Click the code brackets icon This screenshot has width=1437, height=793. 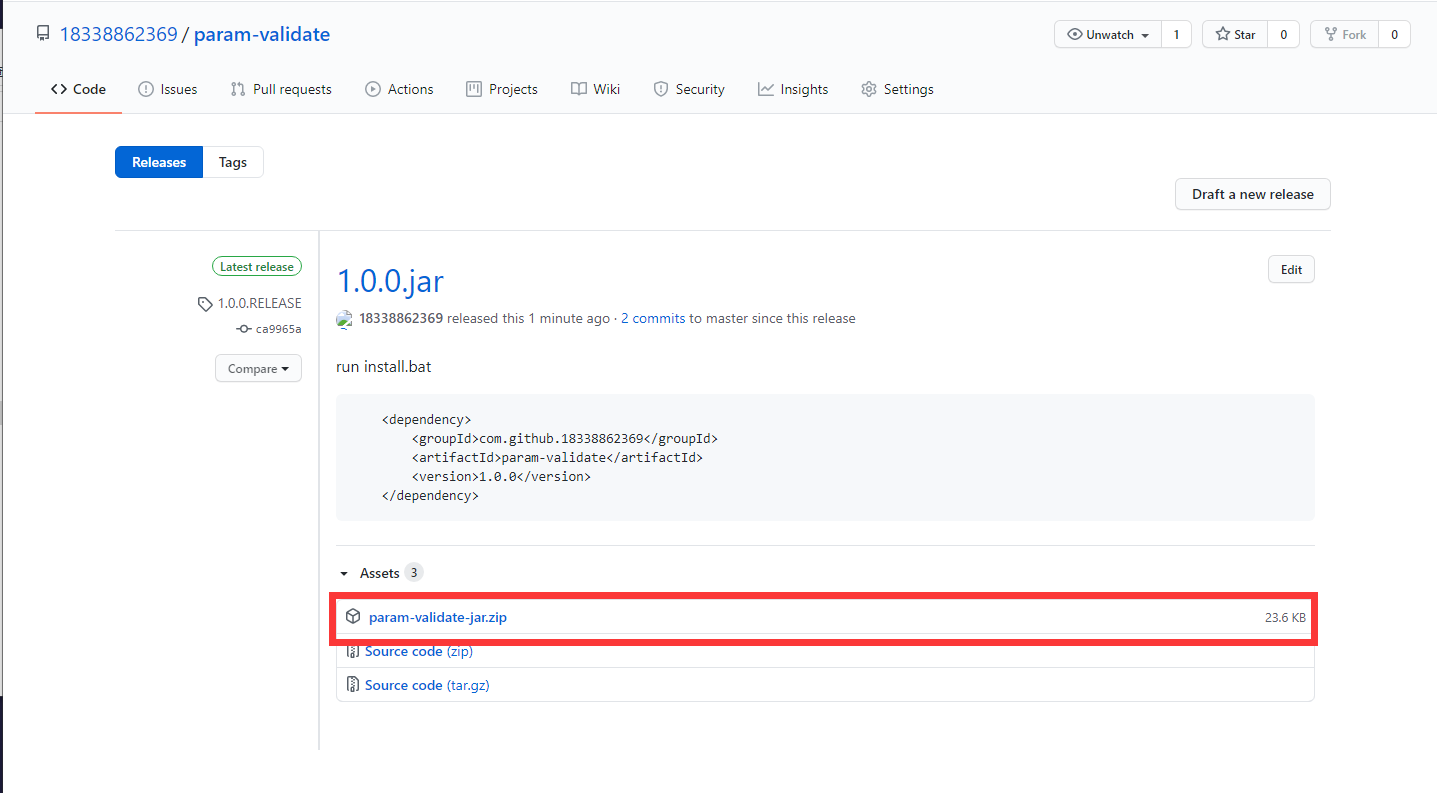tap(59, 89)
